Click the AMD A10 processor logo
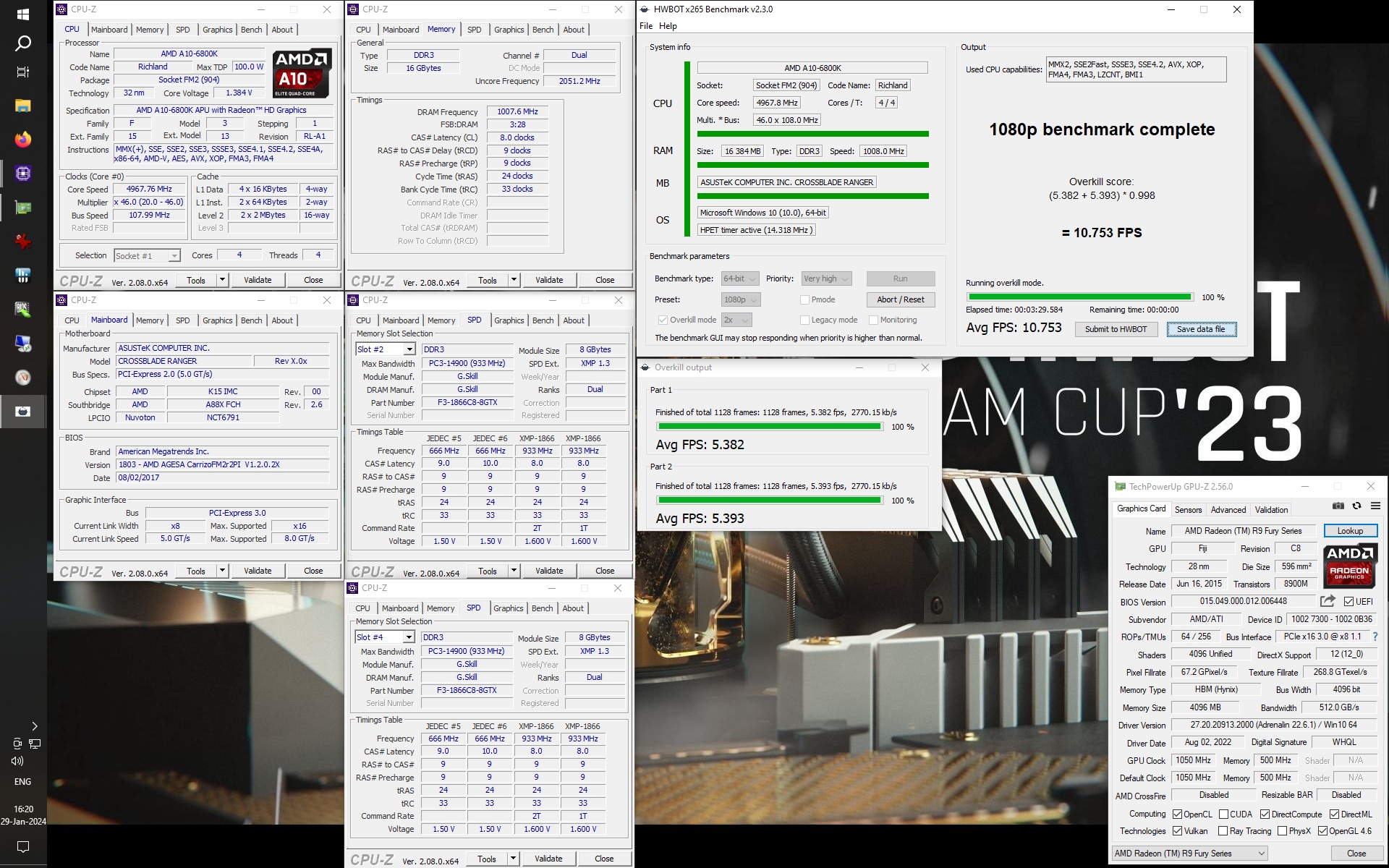The height and width of the screenshot is (868, 1389). point(302,73)
